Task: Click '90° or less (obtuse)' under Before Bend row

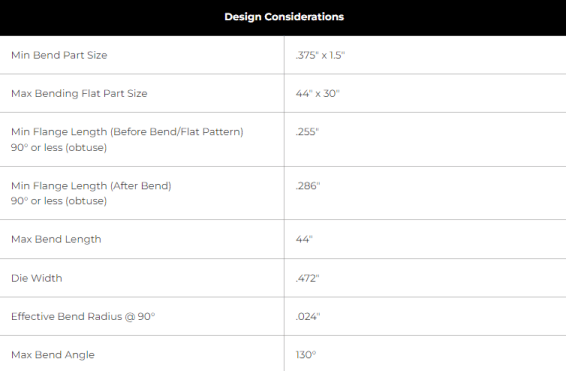Action: pyautogui.click(x=59, y=148)
